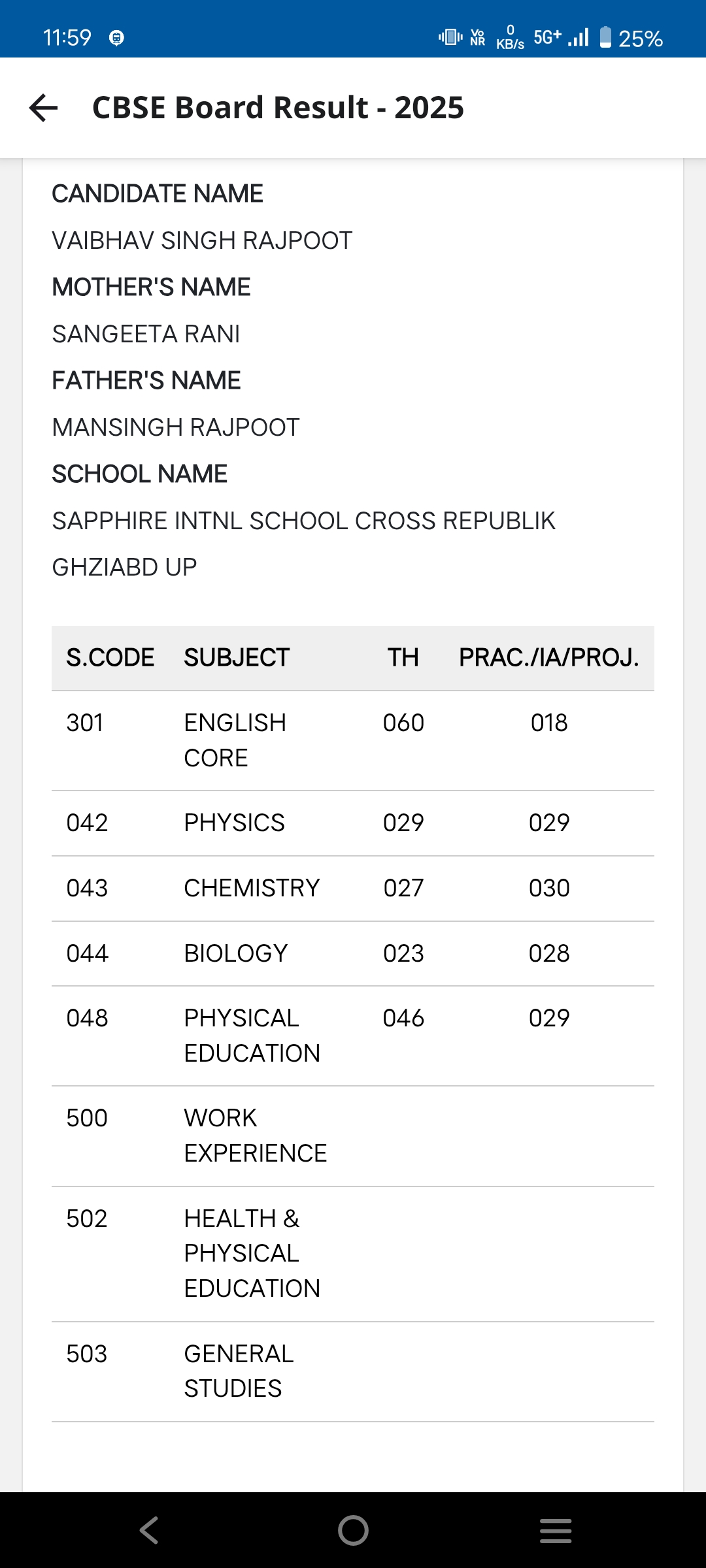706x1568 pixels.
Task: Tap the Physics theory marks 029
Action: (403, 823)
